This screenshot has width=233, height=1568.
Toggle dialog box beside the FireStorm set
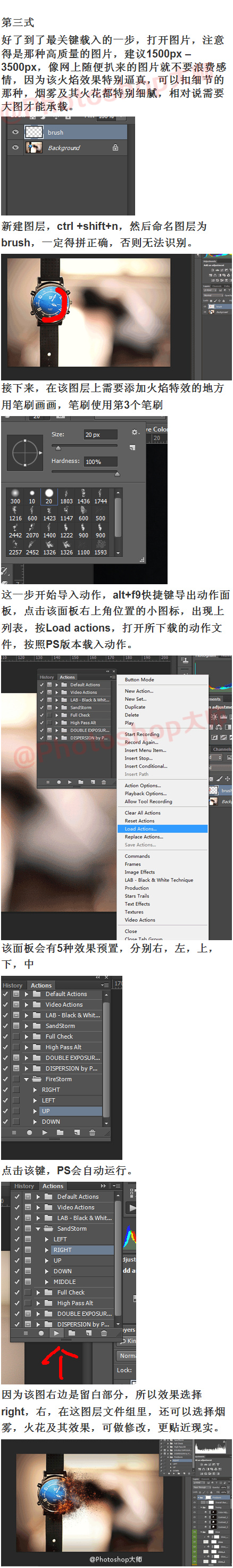tap(16, 1079)
